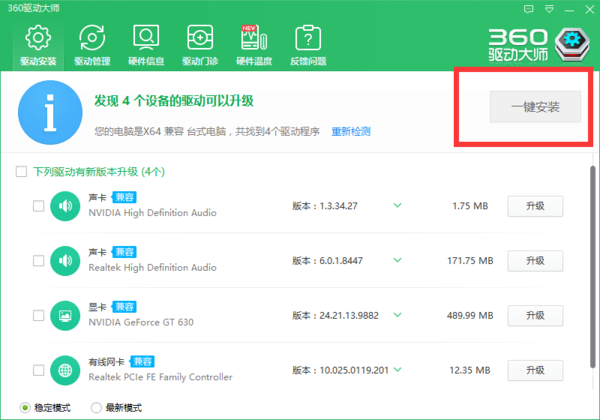Viewport: 600px width, 420px height.
Task: Expand version dropdown for 1.3.34.27
Action: pos(398,206)
